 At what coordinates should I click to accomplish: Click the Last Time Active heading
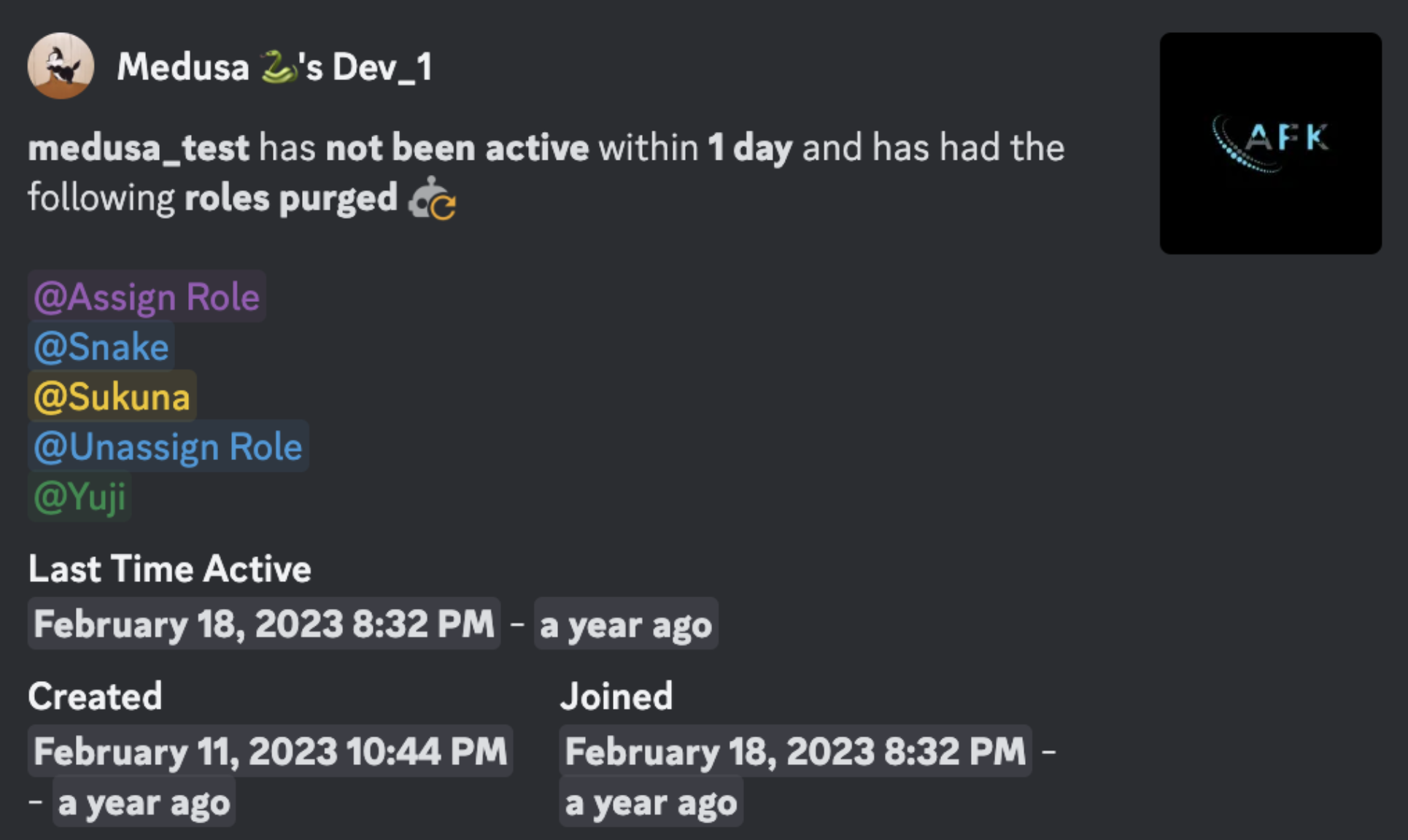[169, 569]
